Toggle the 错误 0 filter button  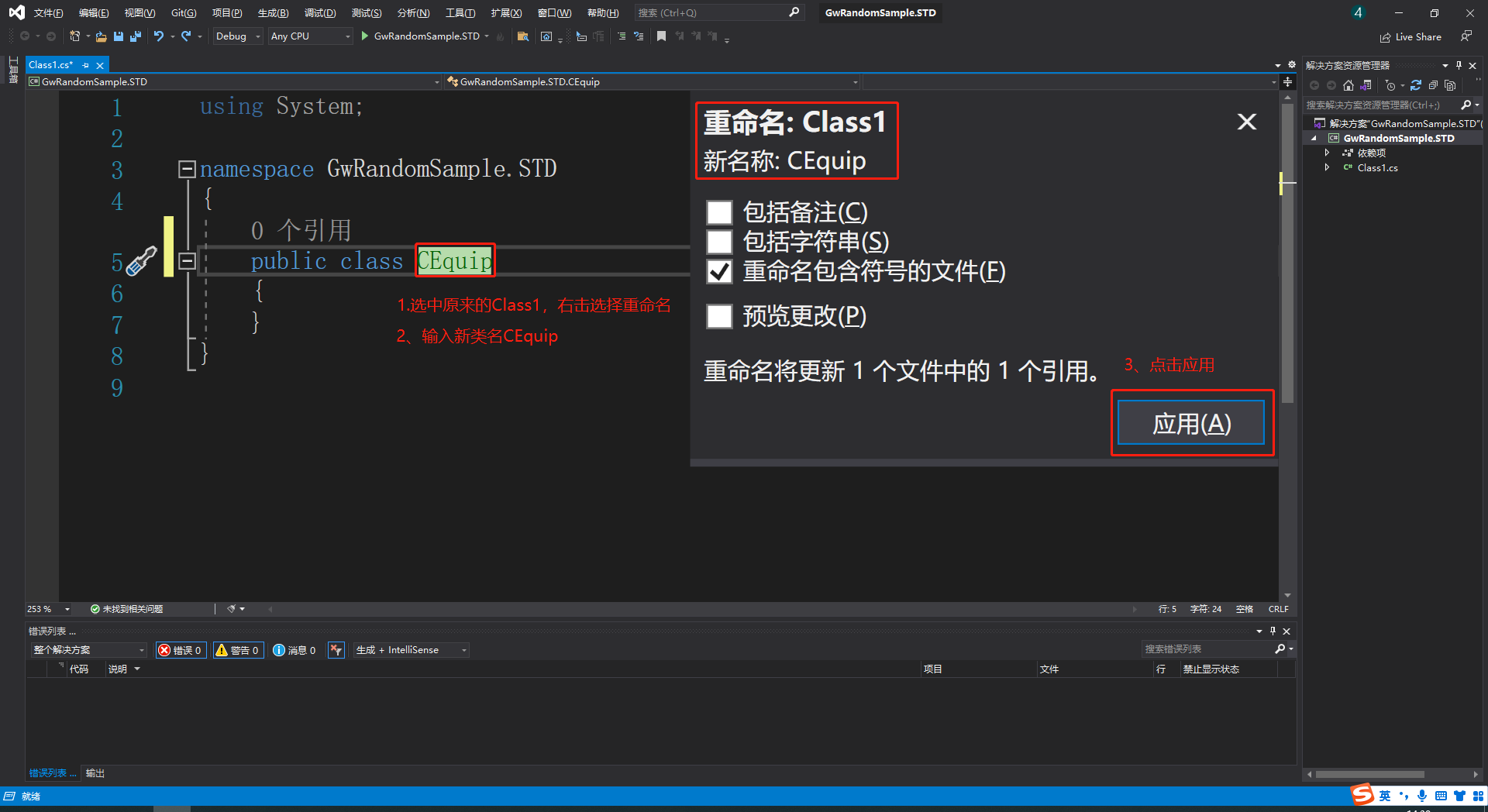pyautogui.click(x=181, y=650)
